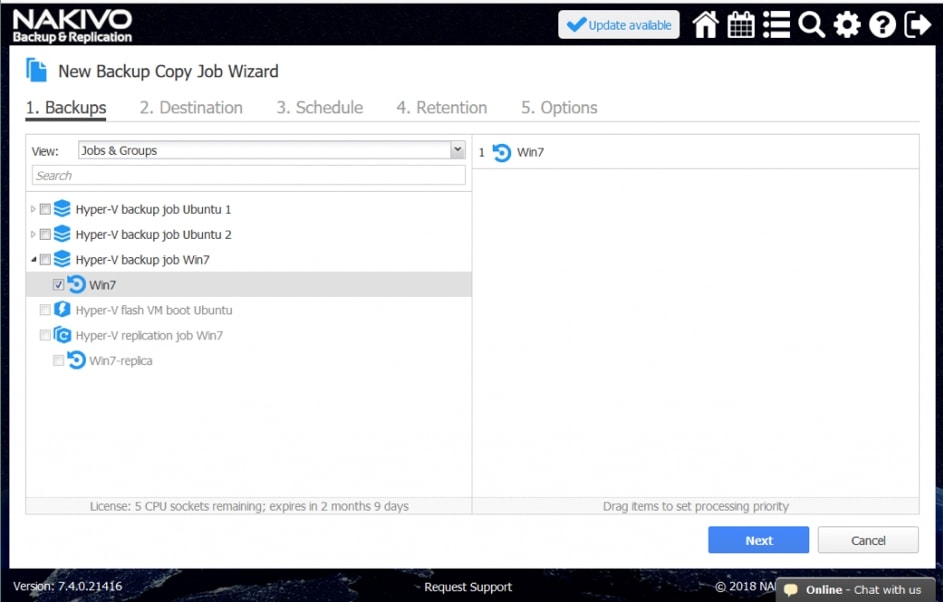This screenshot has height=602, width=943.
Task: Open the calendar icon in header
Action: (741, 25)
